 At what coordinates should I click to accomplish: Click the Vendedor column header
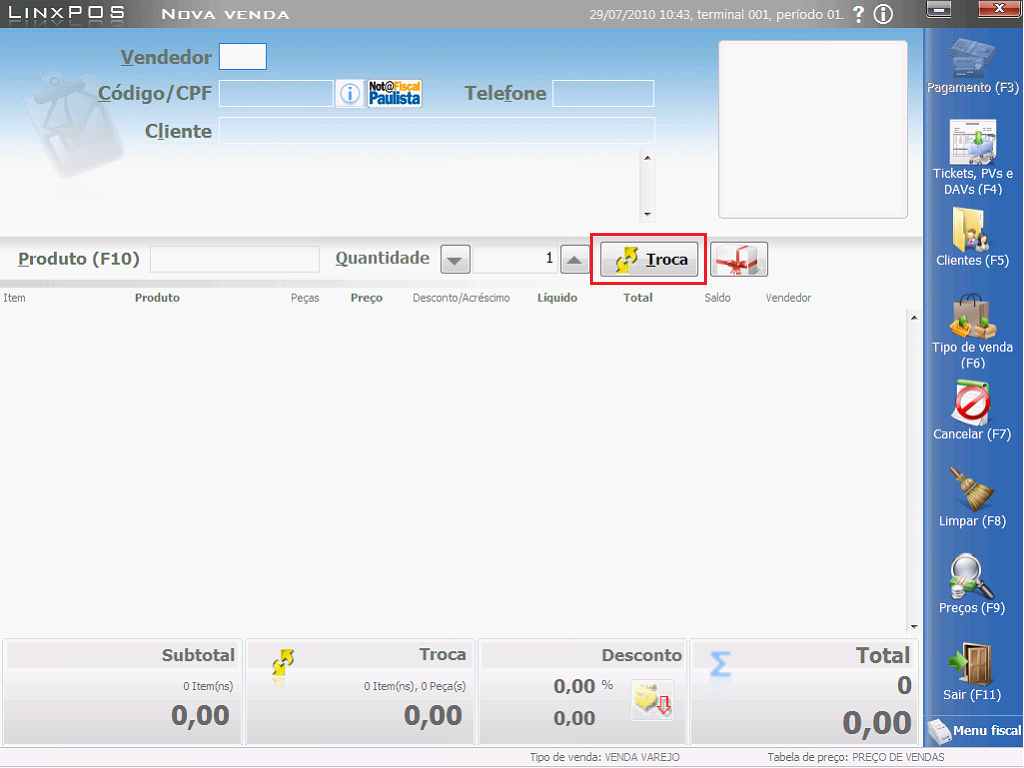[788, 298]
